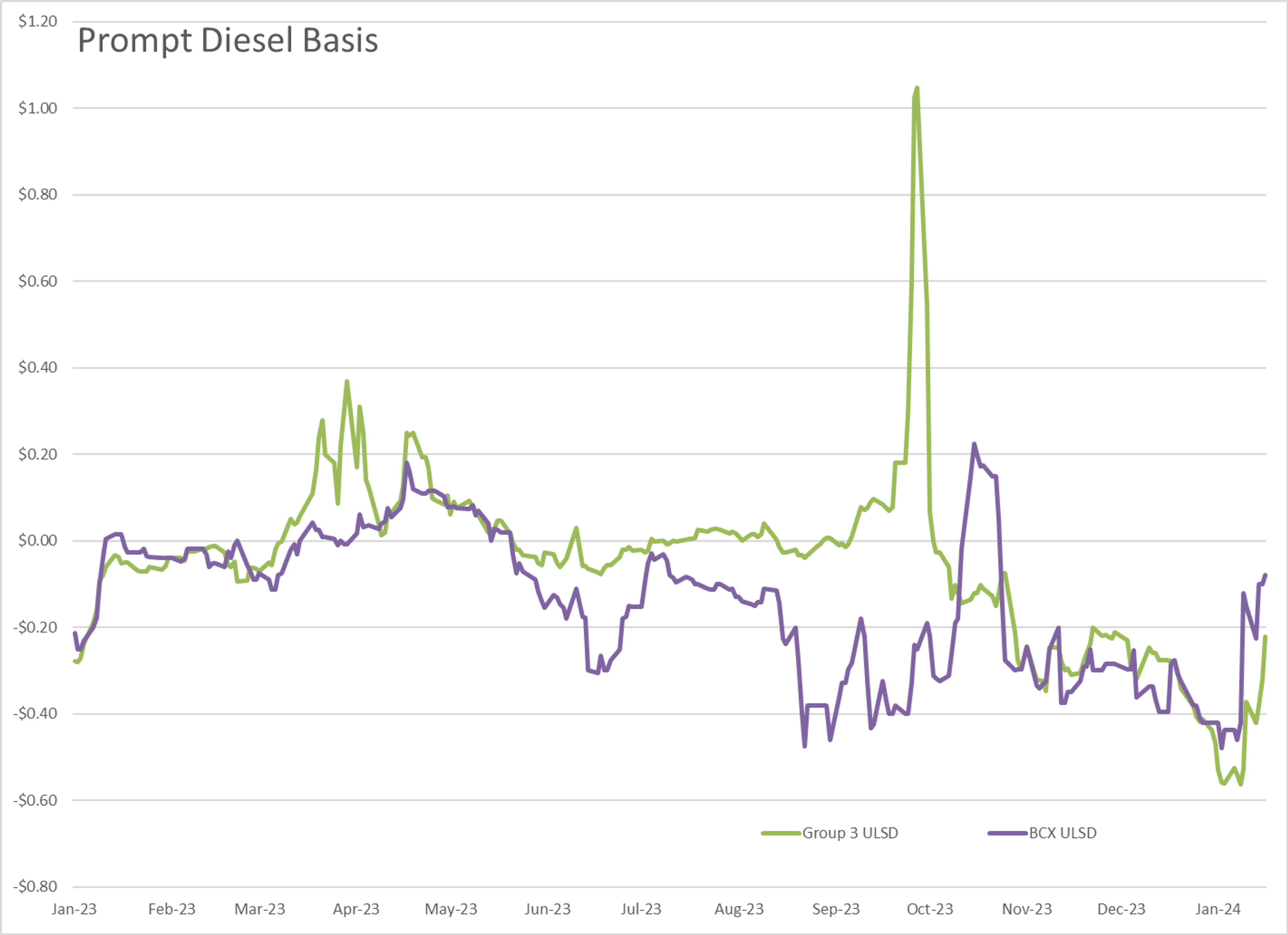Screen dimensions: 1288x935
Task: Click the Sep-23 x-axis label
Action: click(836, 909)
